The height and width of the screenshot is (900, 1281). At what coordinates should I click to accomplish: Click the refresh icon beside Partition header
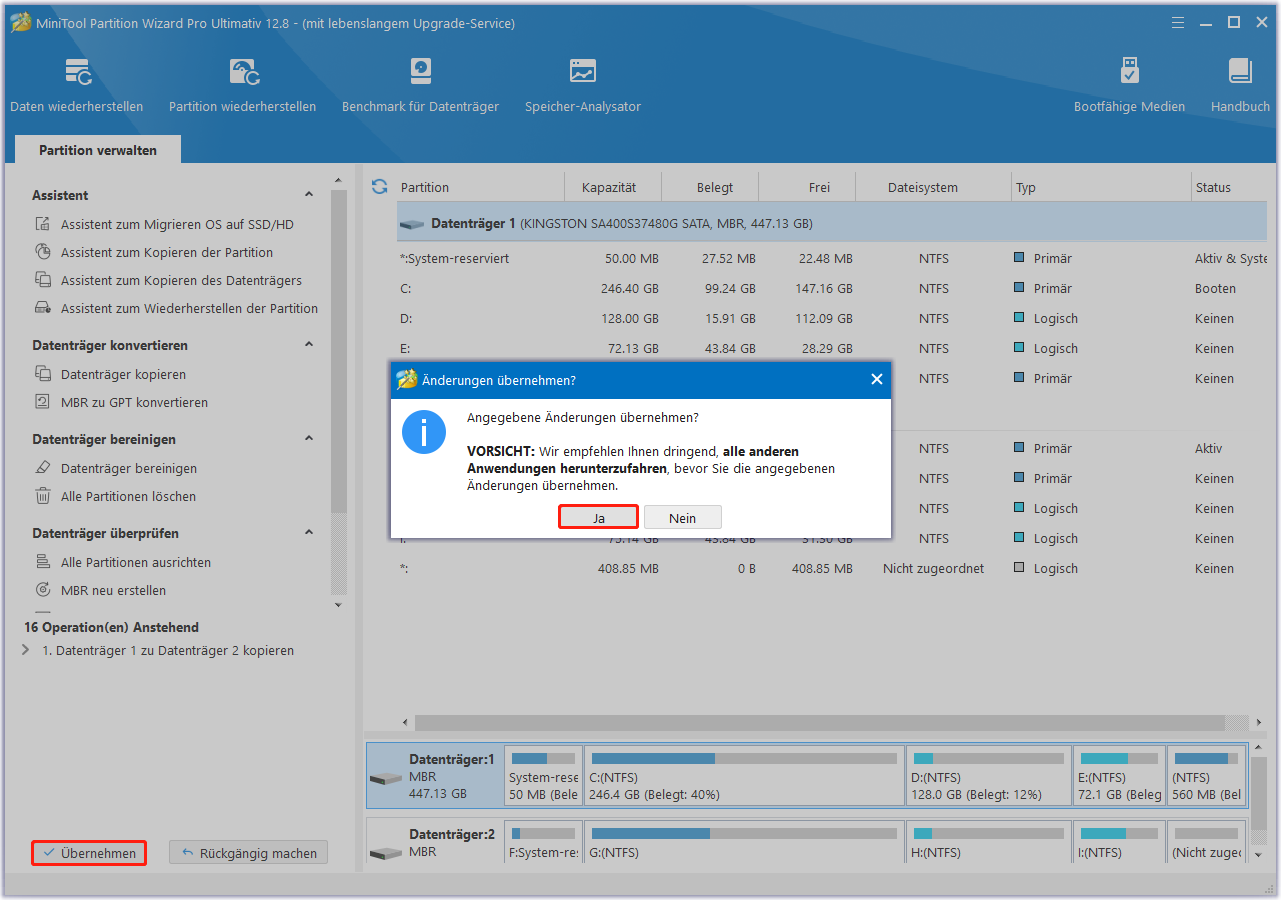click(379, 187)
